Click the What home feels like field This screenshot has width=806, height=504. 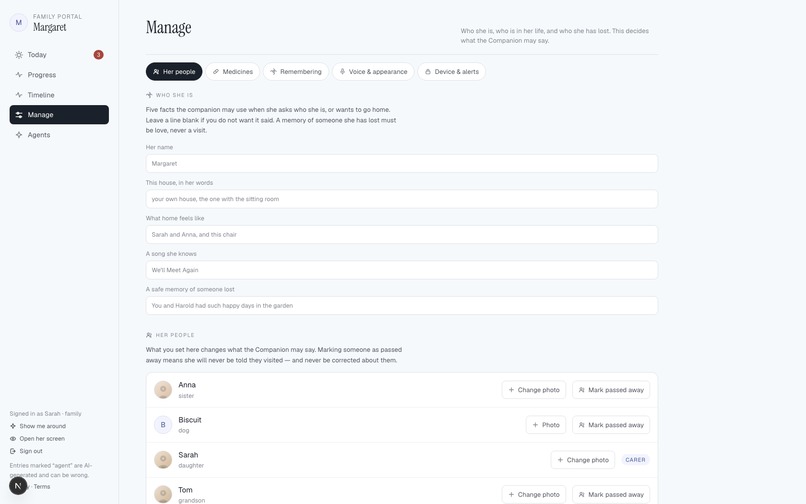(401, 235)
